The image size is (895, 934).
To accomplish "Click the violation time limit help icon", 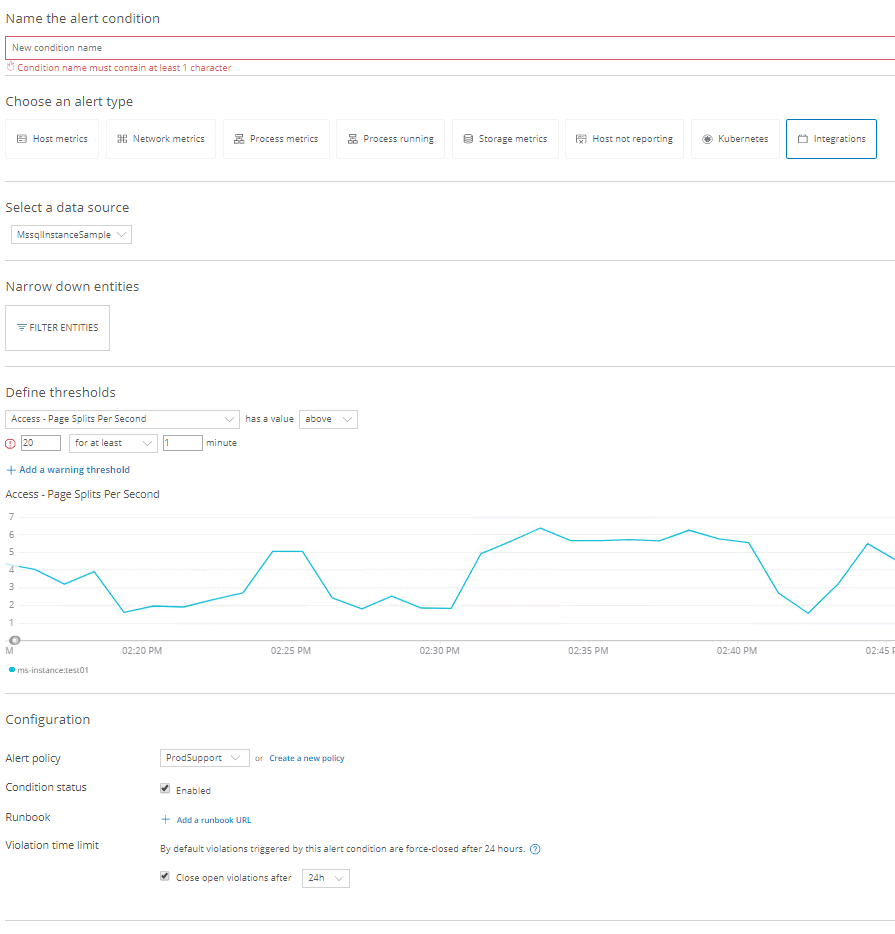I will pyautogui.click(x=535, y=848).
